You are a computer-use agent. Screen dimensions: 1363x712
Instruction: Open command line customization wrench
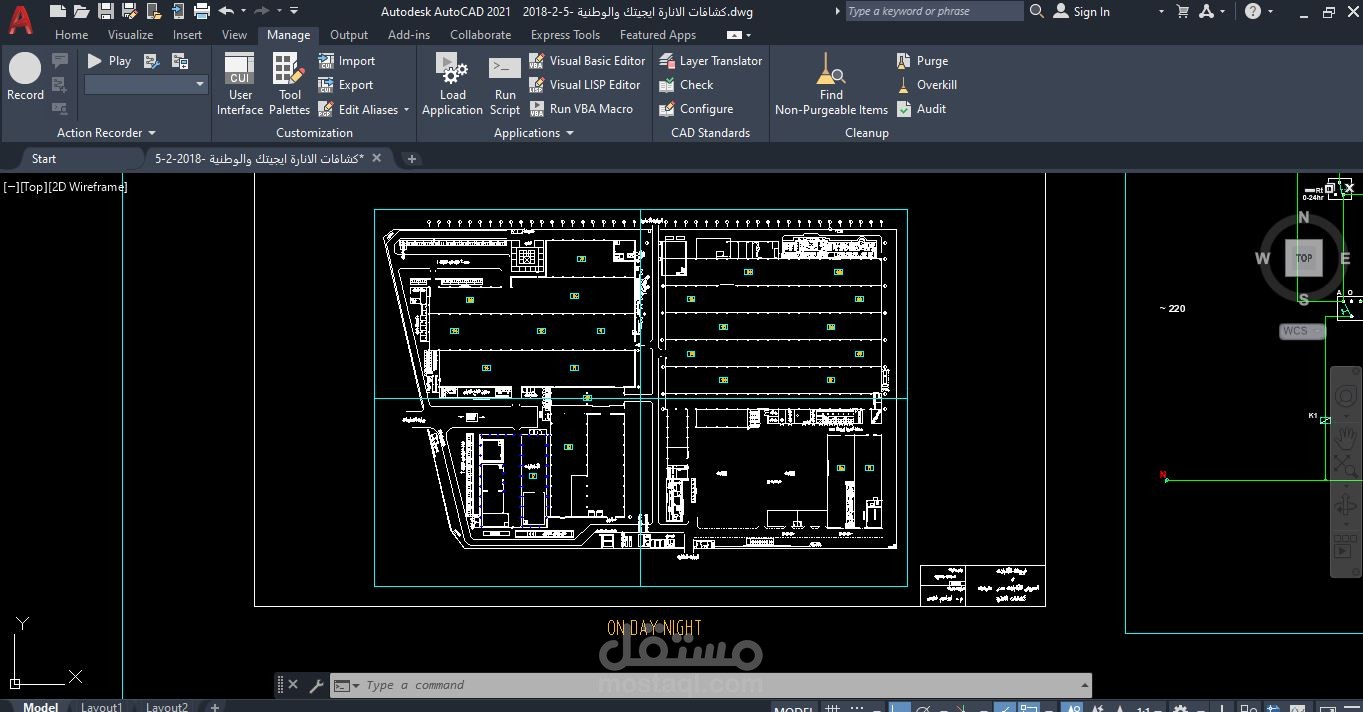(316, 685)
